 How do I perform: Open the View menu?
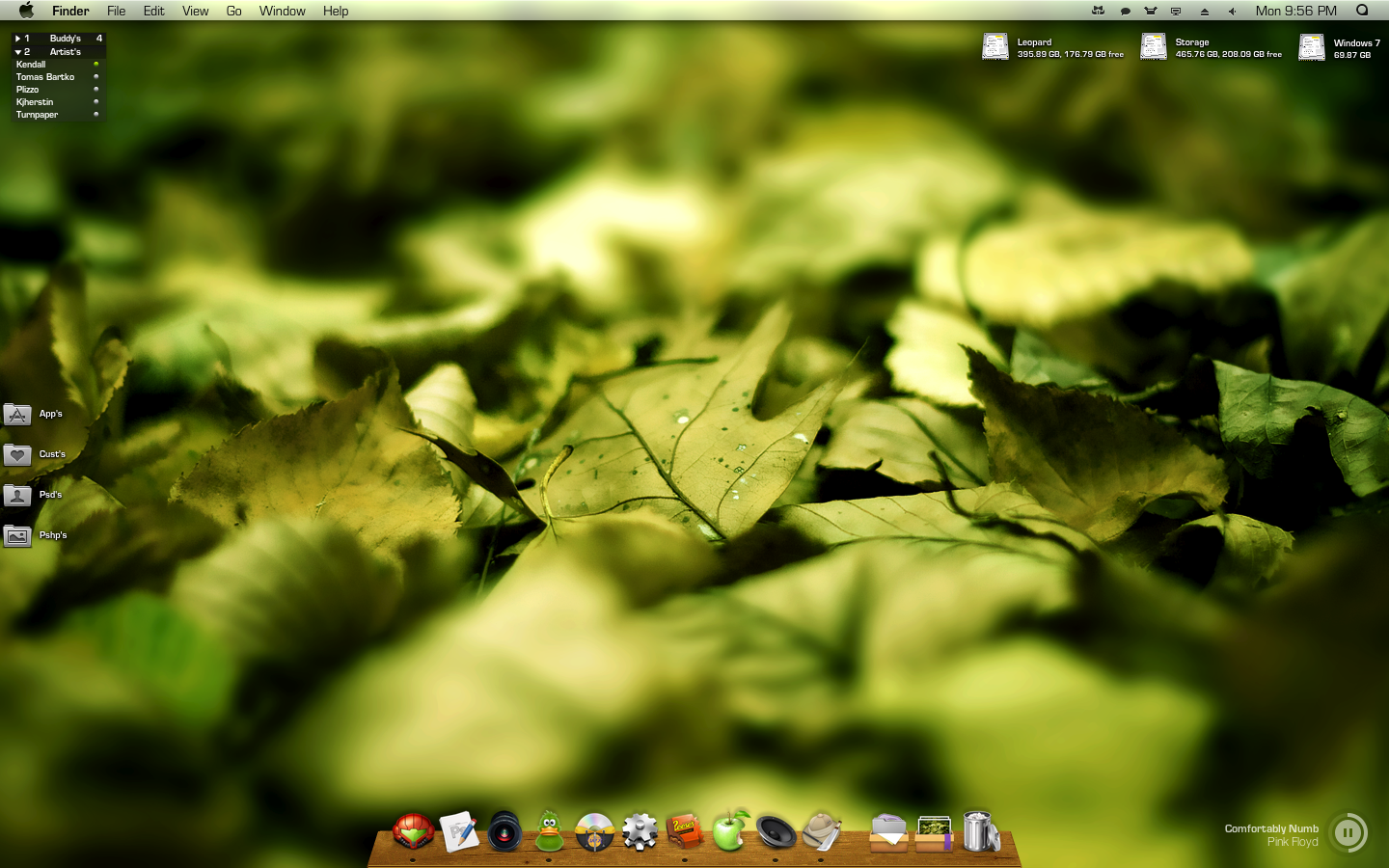[195, 11]
